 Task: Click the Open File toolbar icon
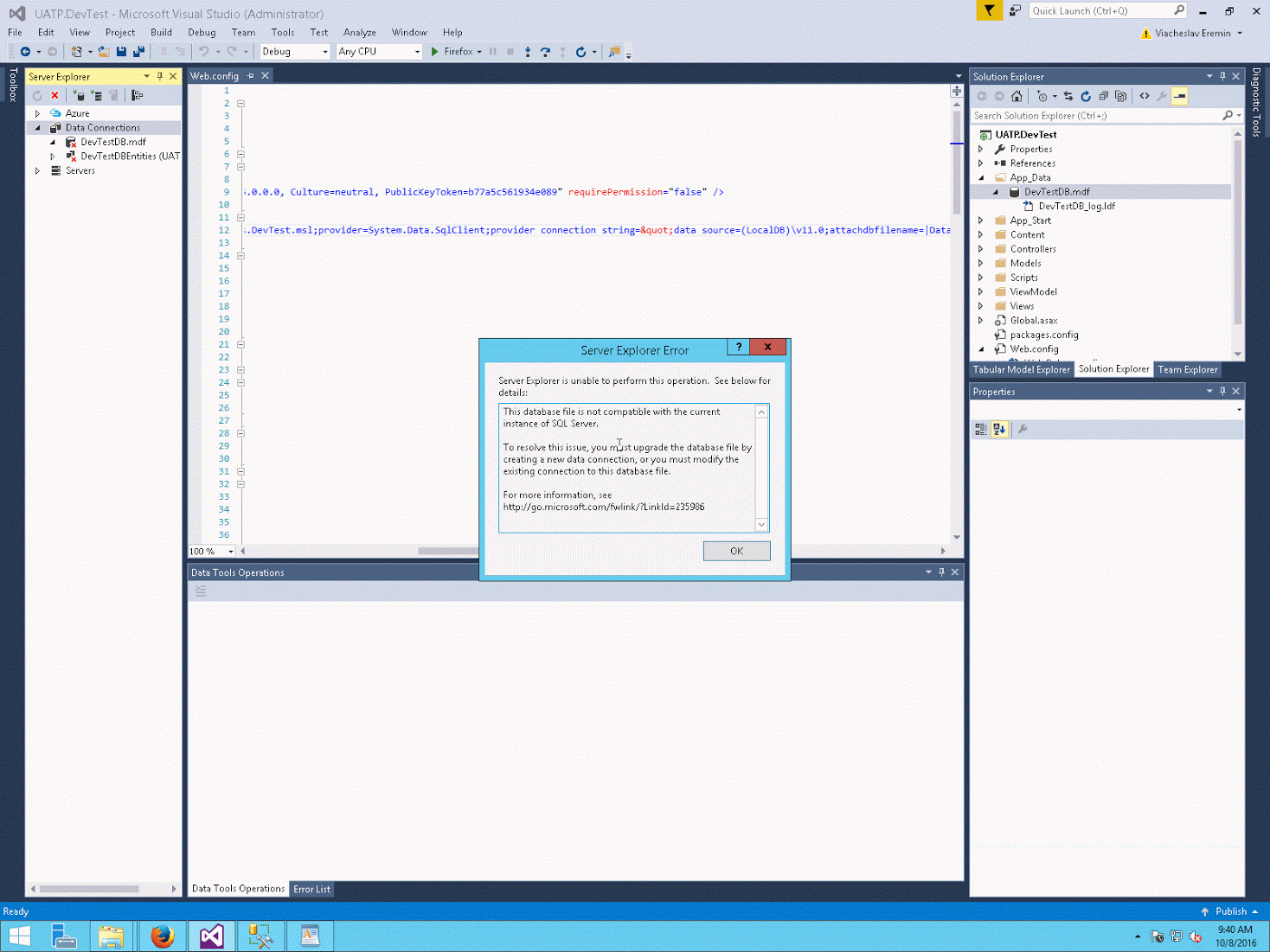click(x=104, y=52)
